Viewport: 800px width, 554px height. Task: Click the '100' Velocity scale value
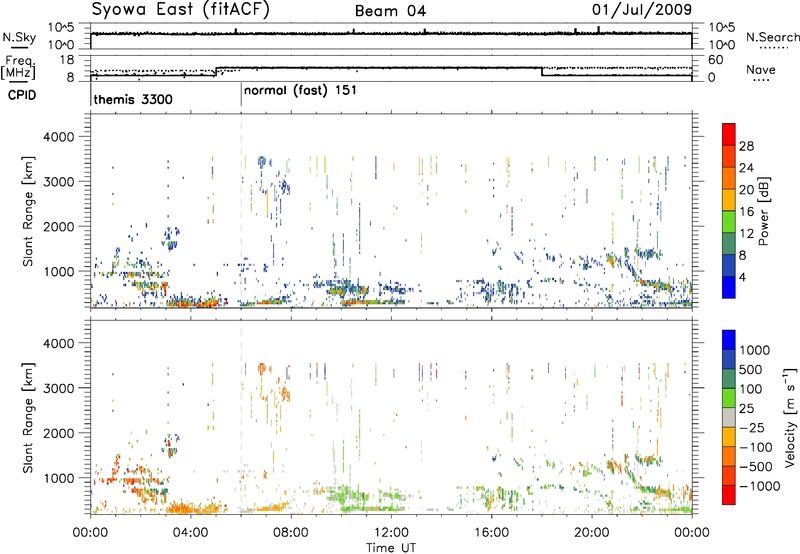(x=751, y=389)
